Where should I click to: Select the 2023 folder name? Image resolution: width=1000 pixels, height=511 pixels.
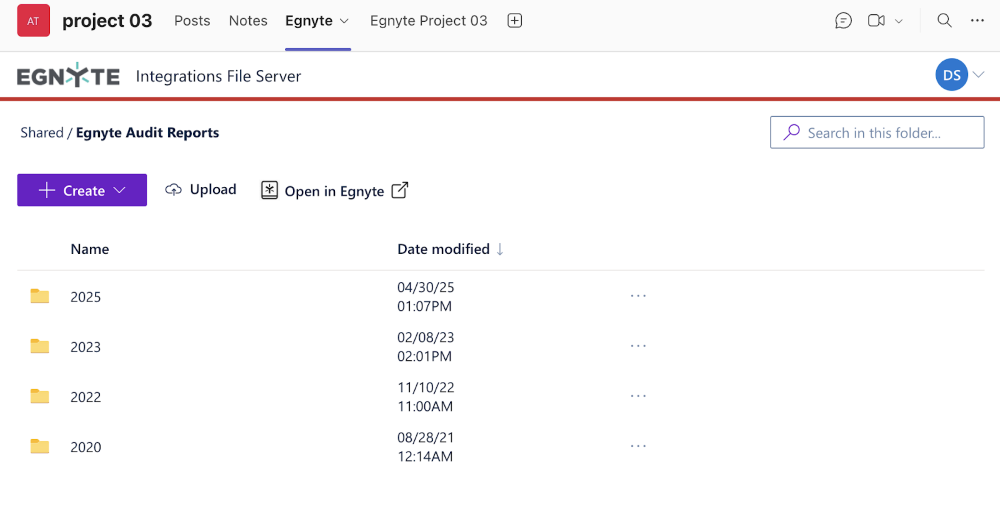point(85,347)
